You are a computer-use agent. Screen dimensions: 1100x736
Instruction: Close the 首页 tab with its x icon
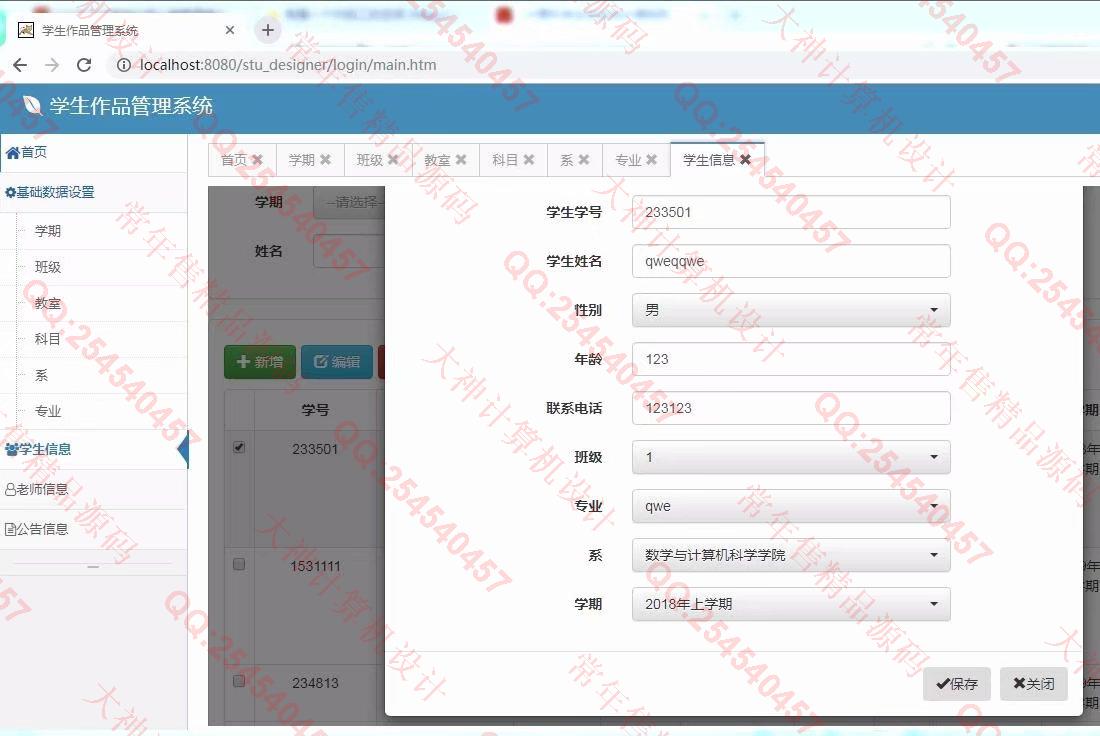click(x=257, y=160)
